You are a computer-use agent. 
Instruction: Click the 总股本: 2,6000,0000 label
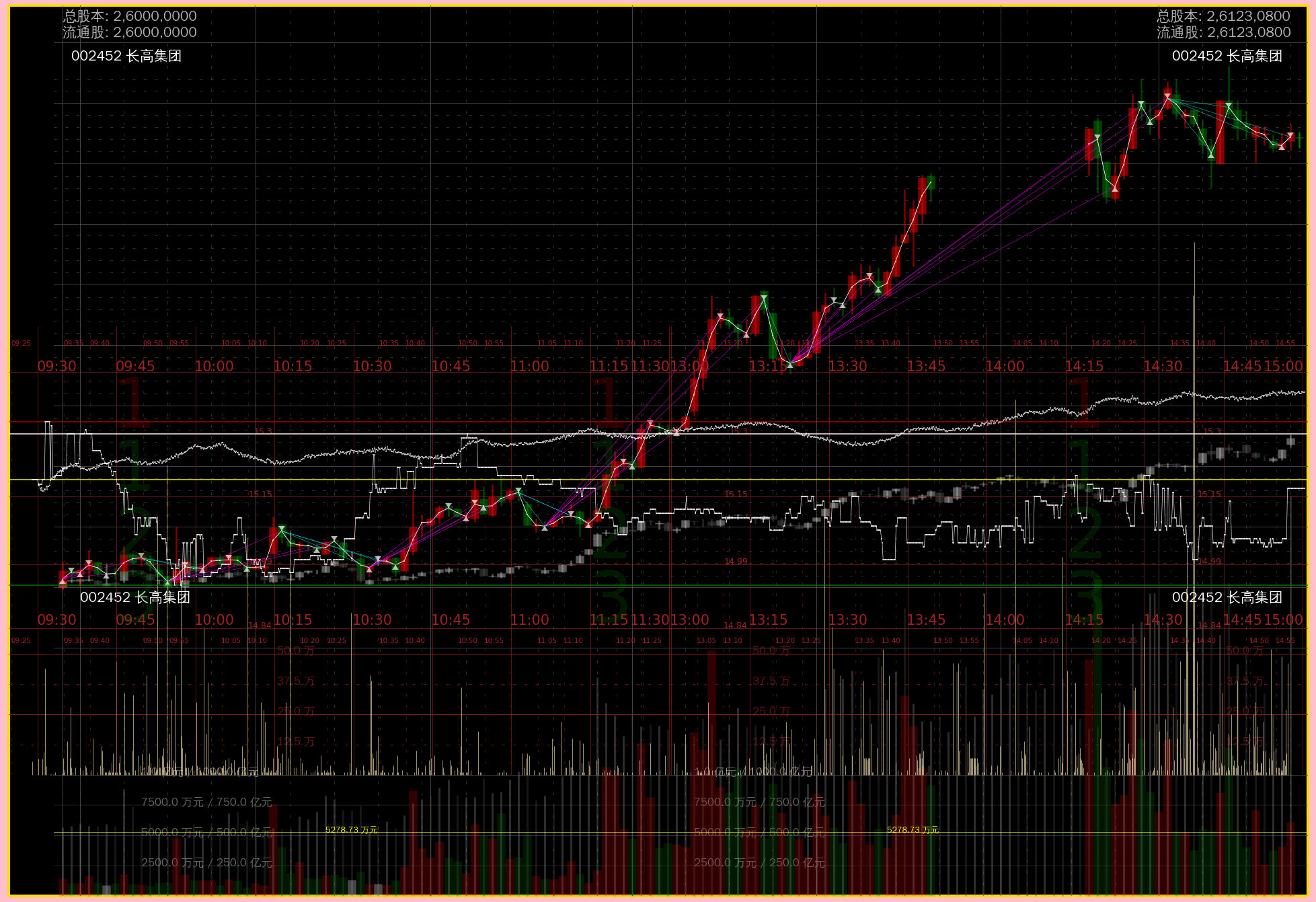[x=130, y=15]
